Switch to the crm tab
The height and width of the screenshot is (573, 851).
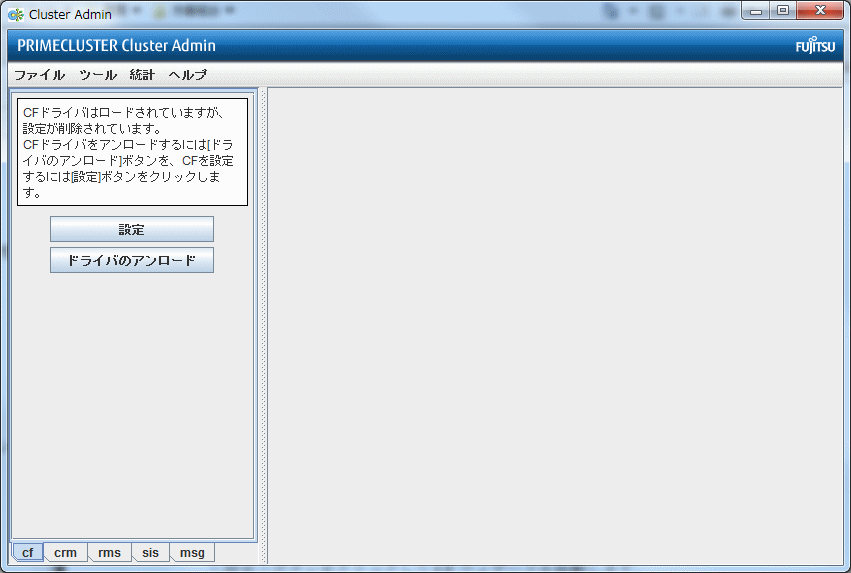click(x=65, y=552)
